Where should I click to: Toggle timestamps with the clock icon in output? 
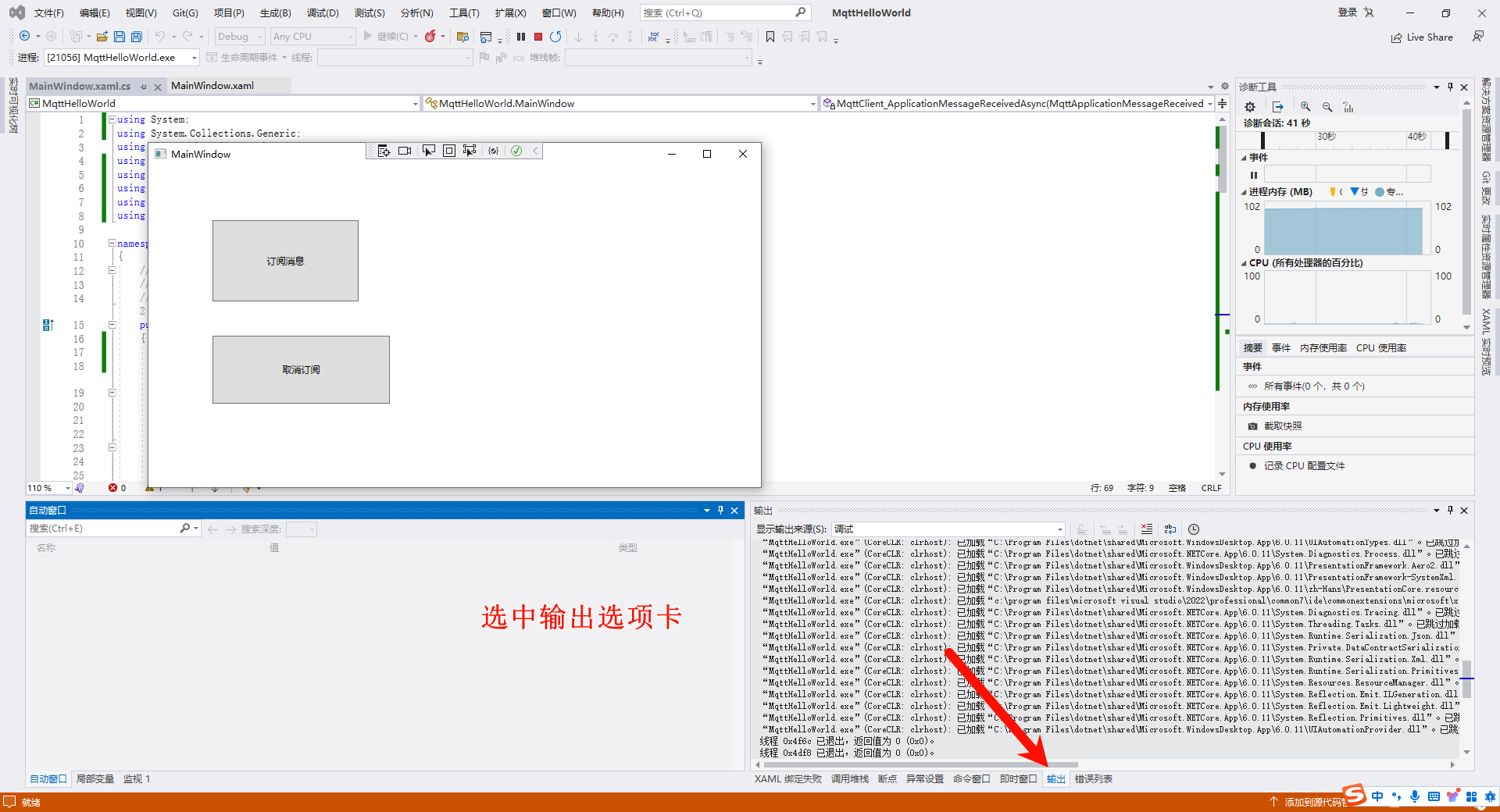click(x=1194, y=529)
